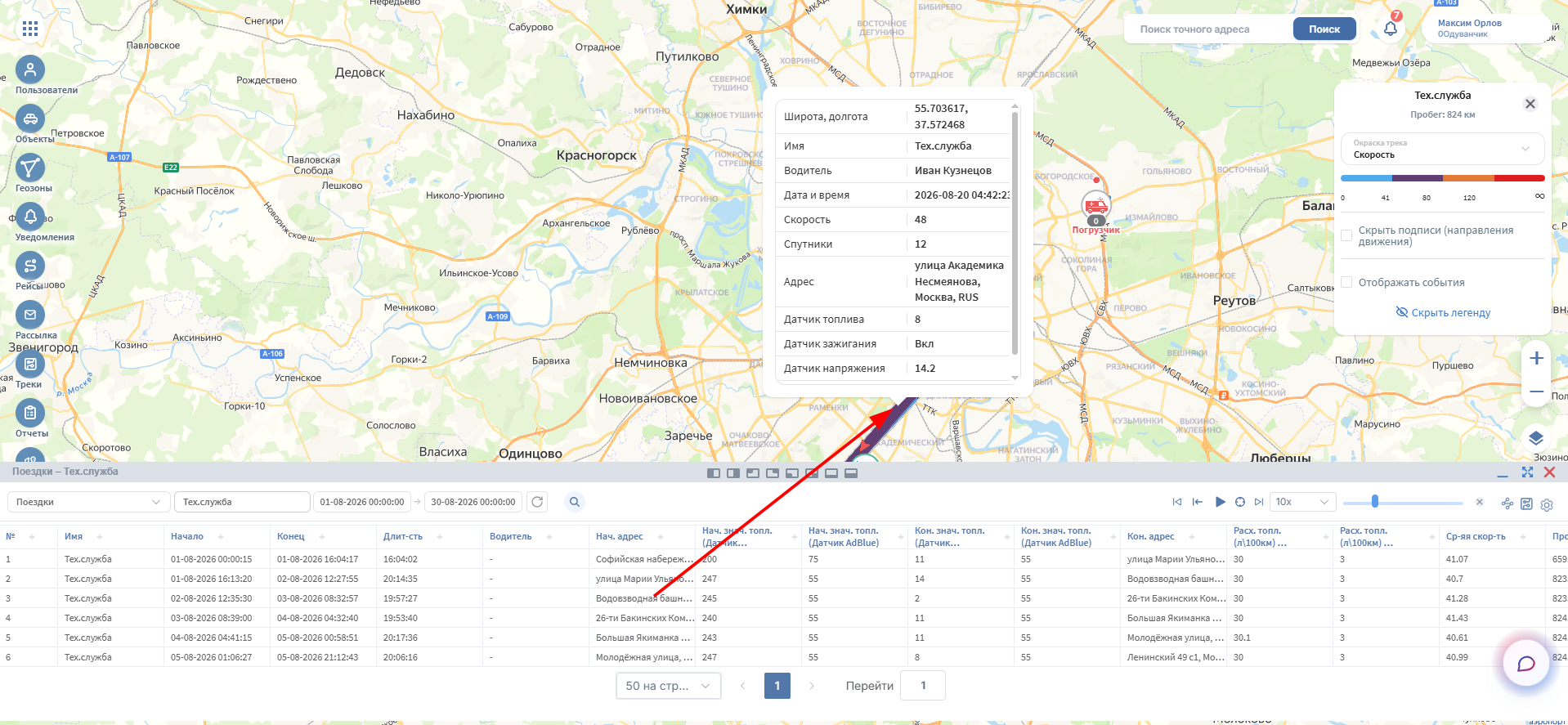Jump to the start of the track
Screen dimensions: 1568x725
(x=1177, y=502)
